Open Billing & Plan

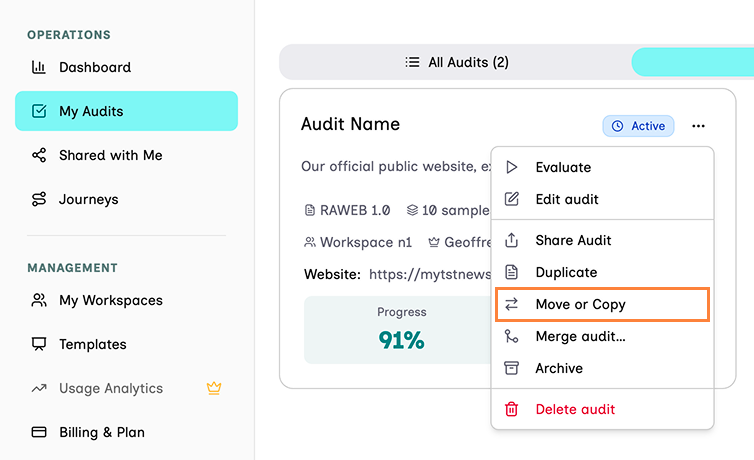[126, 432]
